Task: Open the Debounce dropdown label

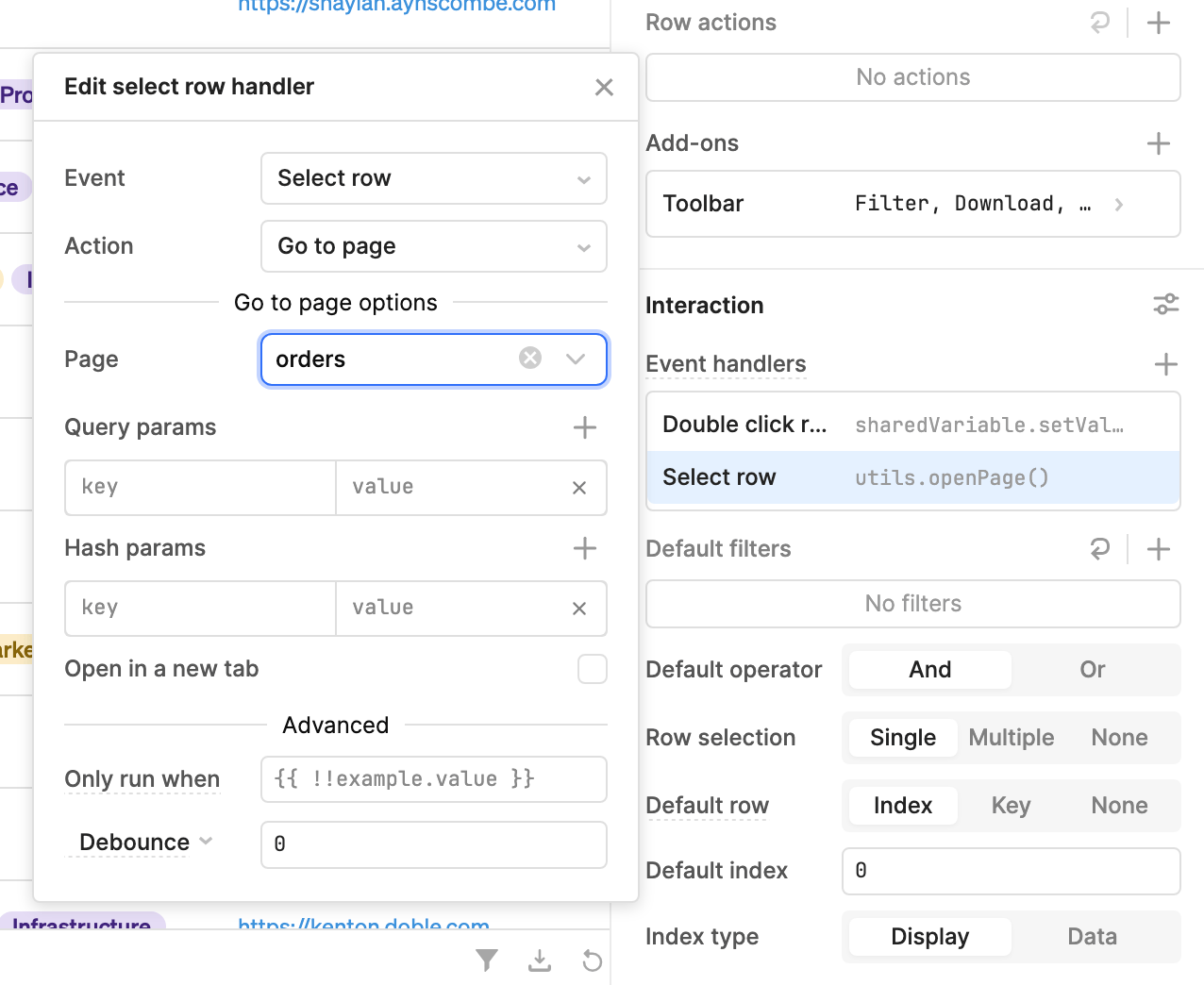Action: [x=145, y=843]
